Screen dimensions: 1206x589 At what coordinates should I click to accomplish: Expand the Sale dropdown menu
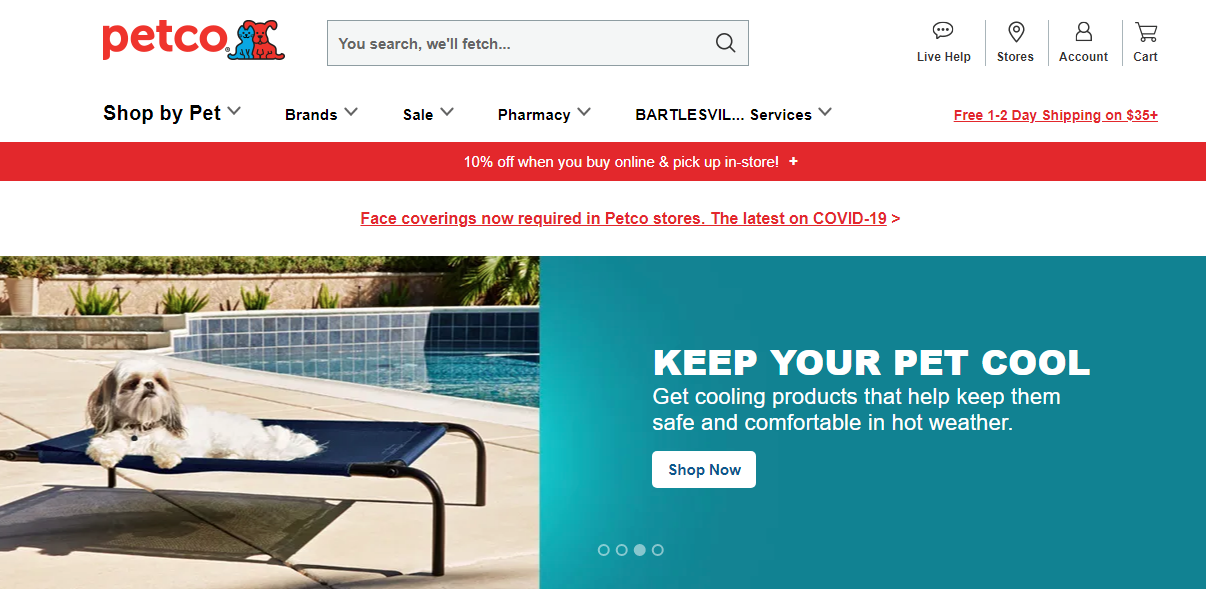coord(428,114)
